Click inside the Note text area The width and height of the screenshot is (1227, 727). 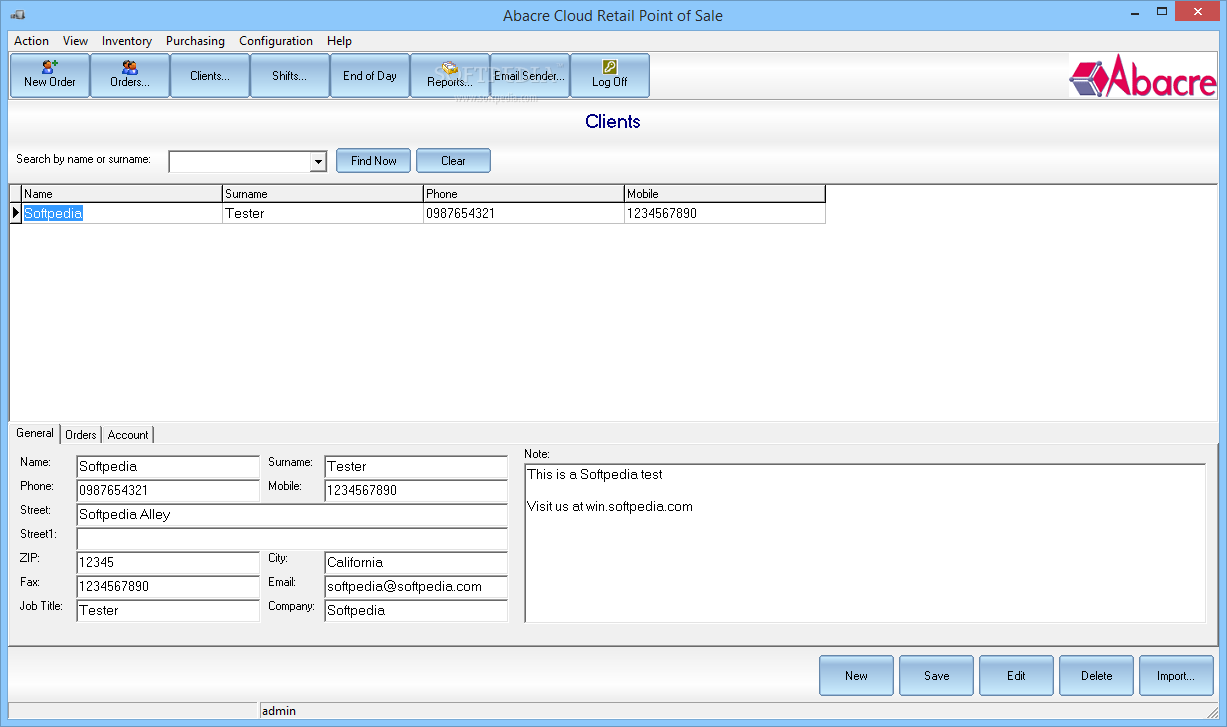(865, 543)
